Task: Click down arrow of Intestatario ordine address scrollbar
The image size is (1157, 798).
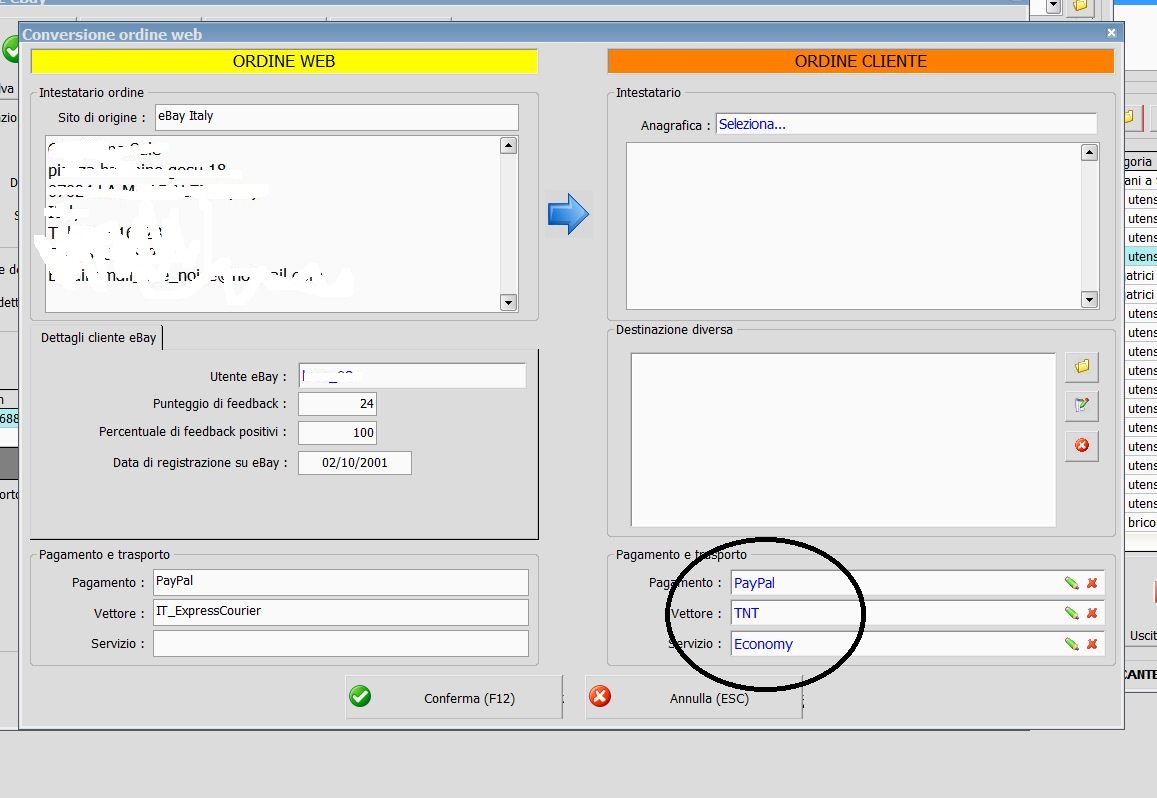Action: (508, 302)
